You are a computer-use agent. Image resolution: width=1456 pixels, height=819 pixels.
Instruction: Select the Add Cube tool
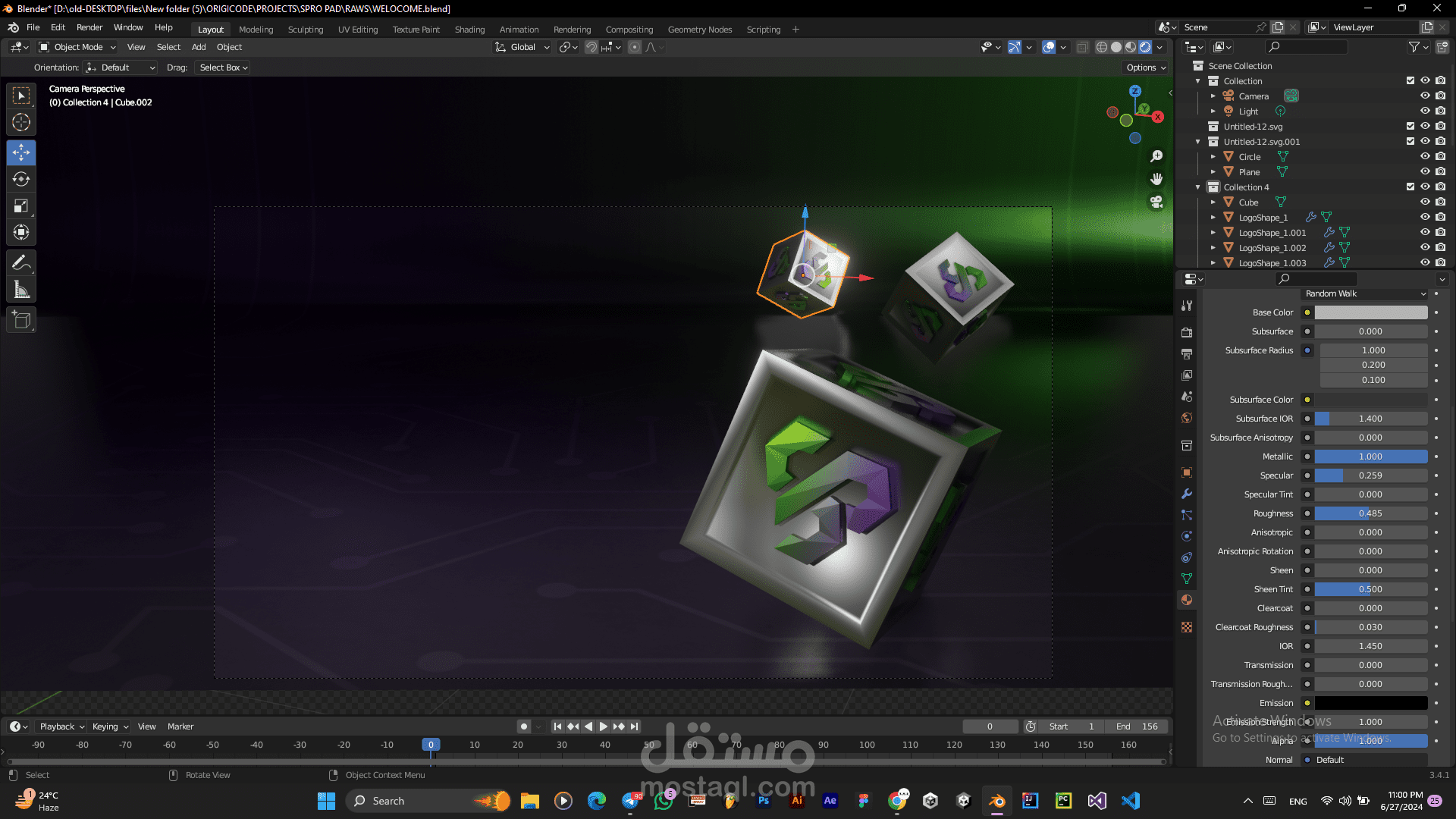tap(21, 320)
